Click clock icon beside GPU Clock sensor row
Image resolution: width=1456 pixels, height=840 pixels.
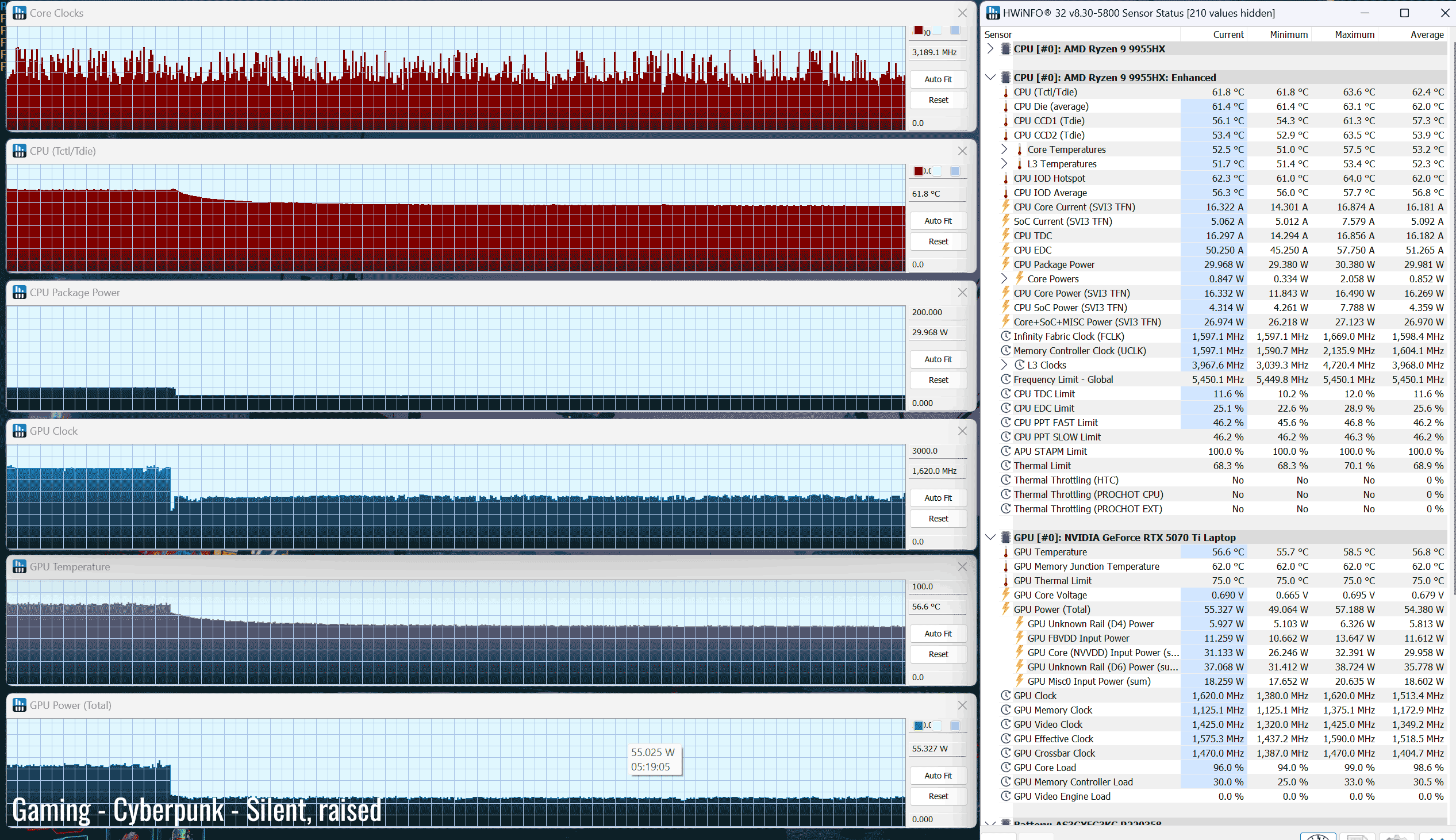[1006, 696]
